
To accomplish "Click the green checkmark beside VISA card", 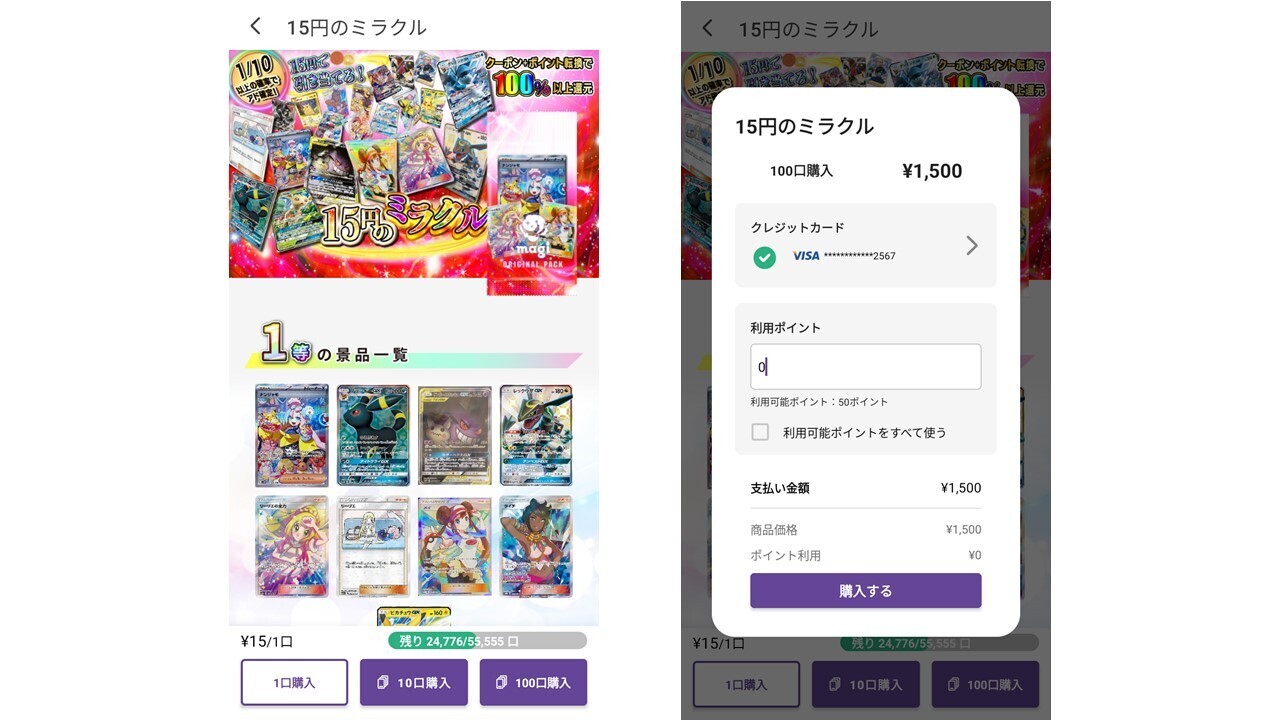I will [765, 256].
